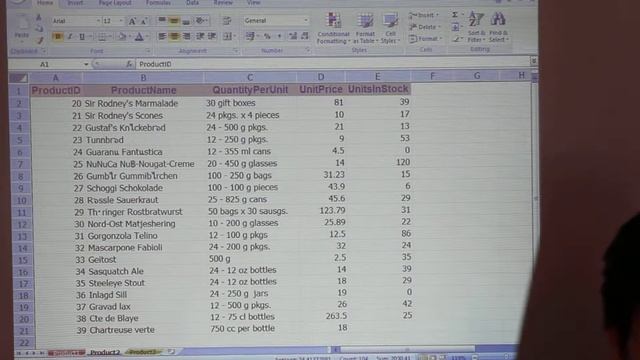640x360 pixels.
Task: Switch to the Formulas ribbon tab
Action: coord(159,3)
